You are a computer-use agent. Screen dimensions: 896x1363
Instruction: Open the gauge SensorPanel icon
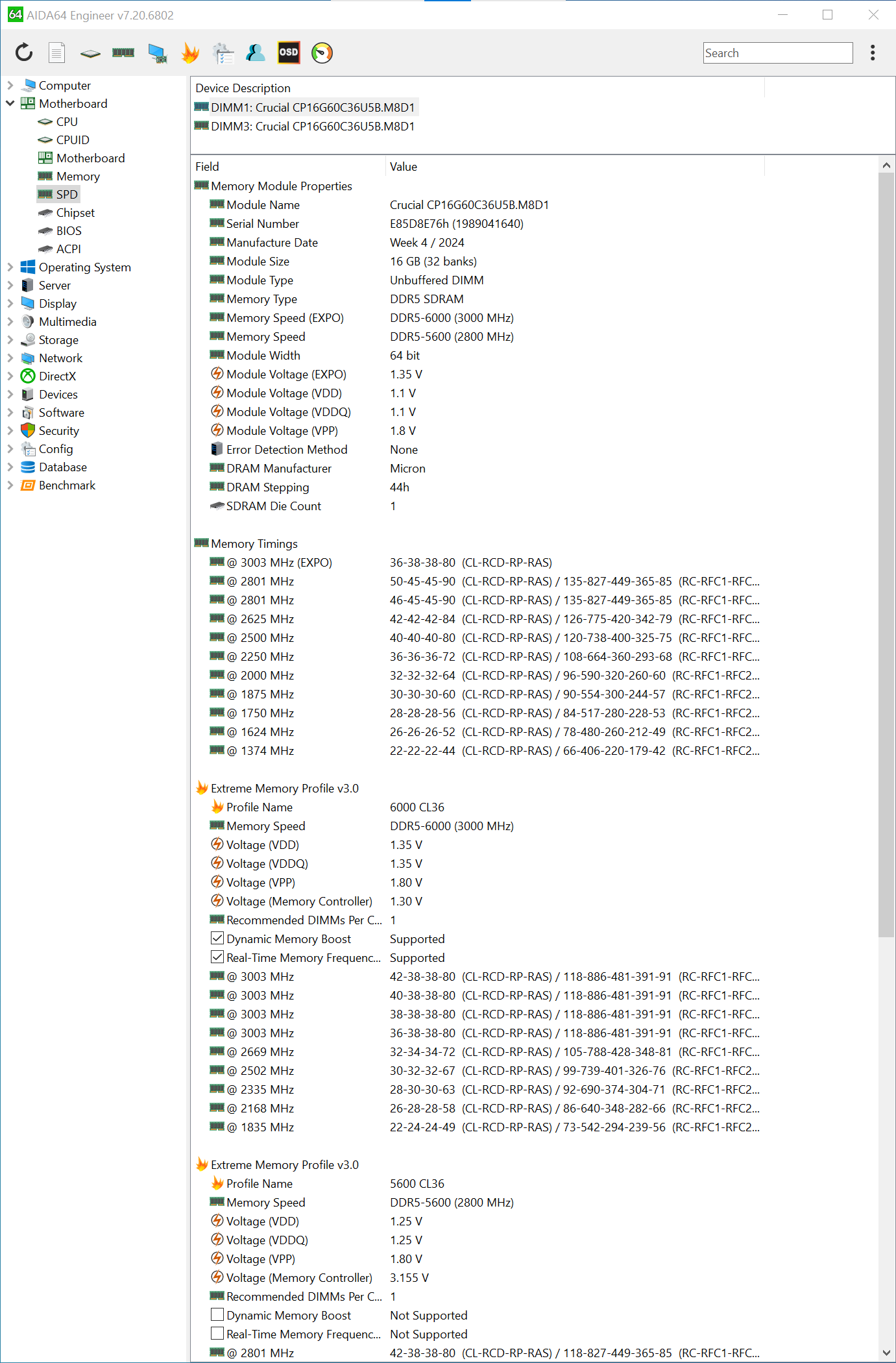(322, 53)
